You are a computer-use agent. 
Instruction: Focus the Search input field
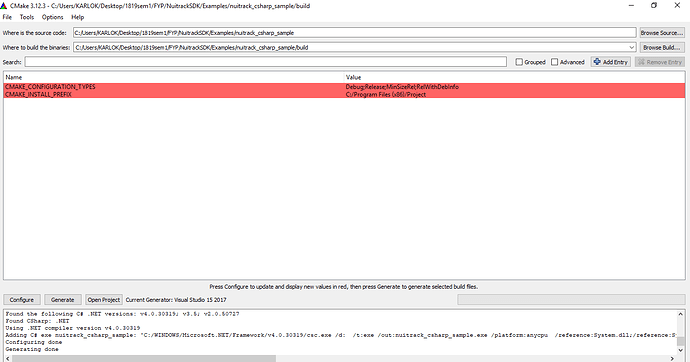265,62
